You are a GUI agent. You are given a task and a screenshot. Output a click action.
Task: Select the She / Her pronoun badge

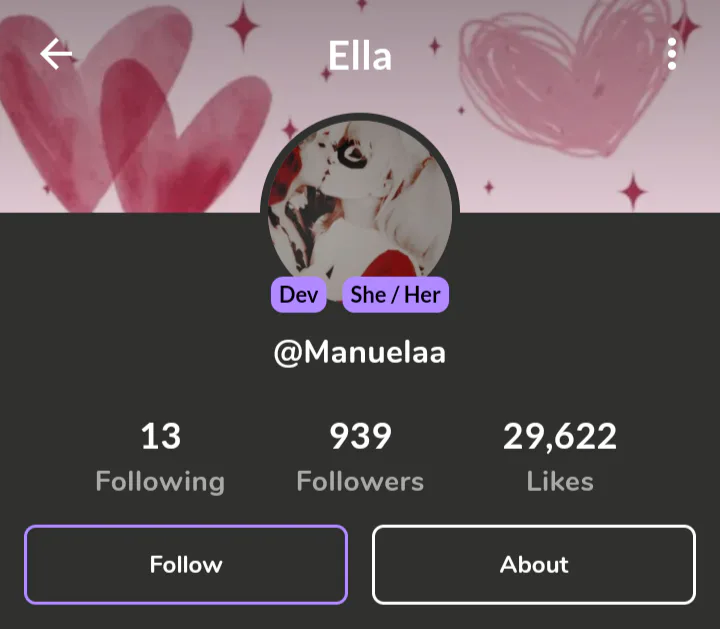(395, 295)
